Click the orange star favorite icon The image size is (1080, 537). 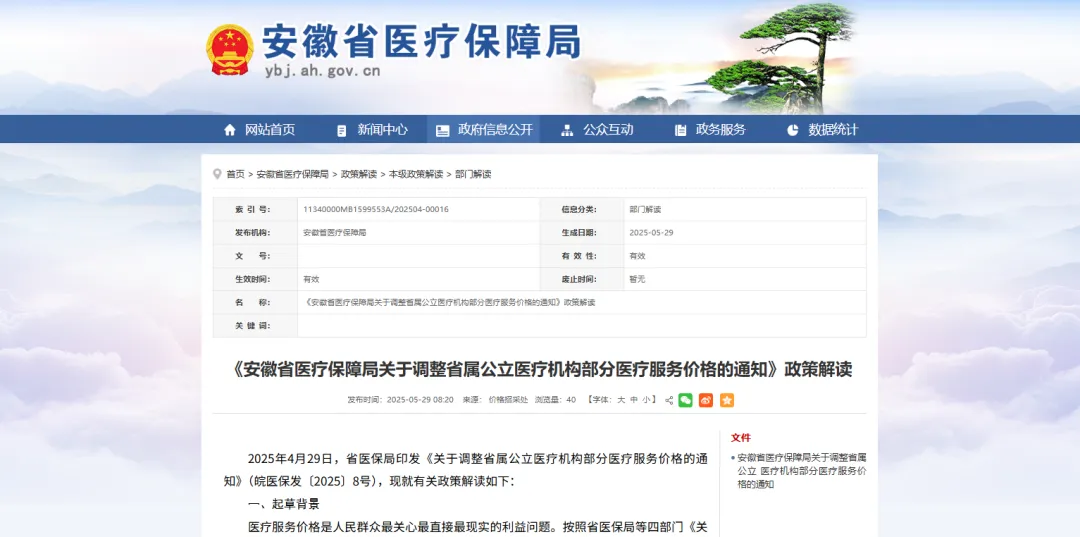727,400
